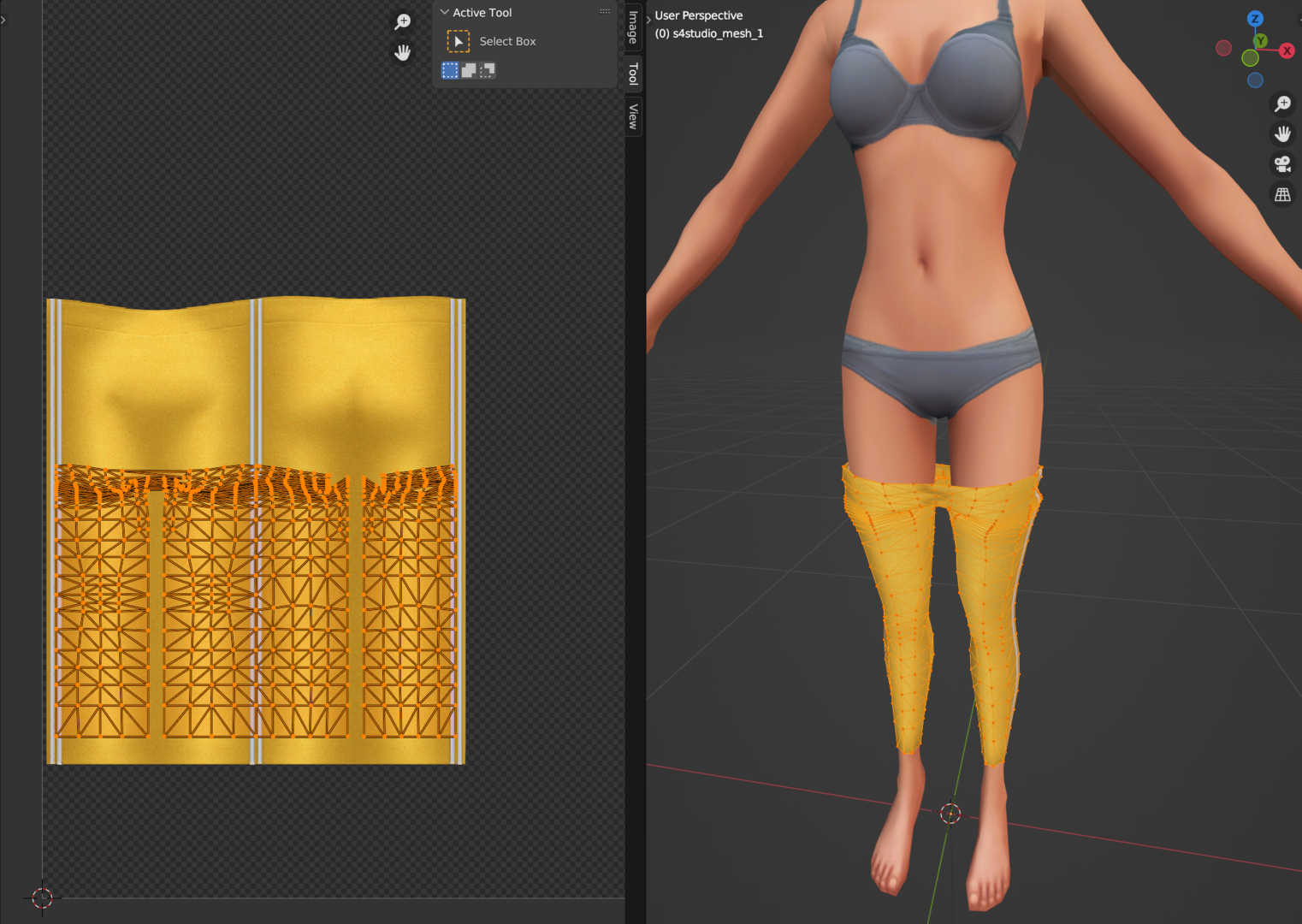The height and width of the screenshot is (924, 1302).
Task: Switch to the View sidebar tab
Action: [633, 116]
